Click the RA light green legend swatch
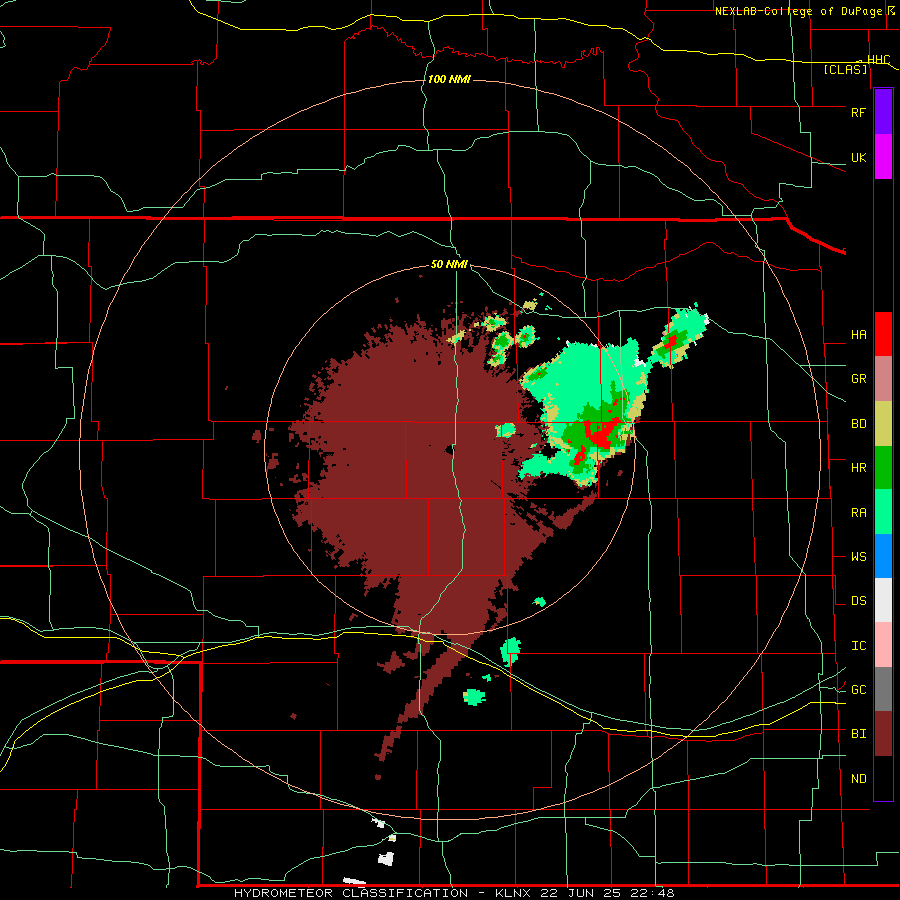900x900 pixels. (883, 512)
